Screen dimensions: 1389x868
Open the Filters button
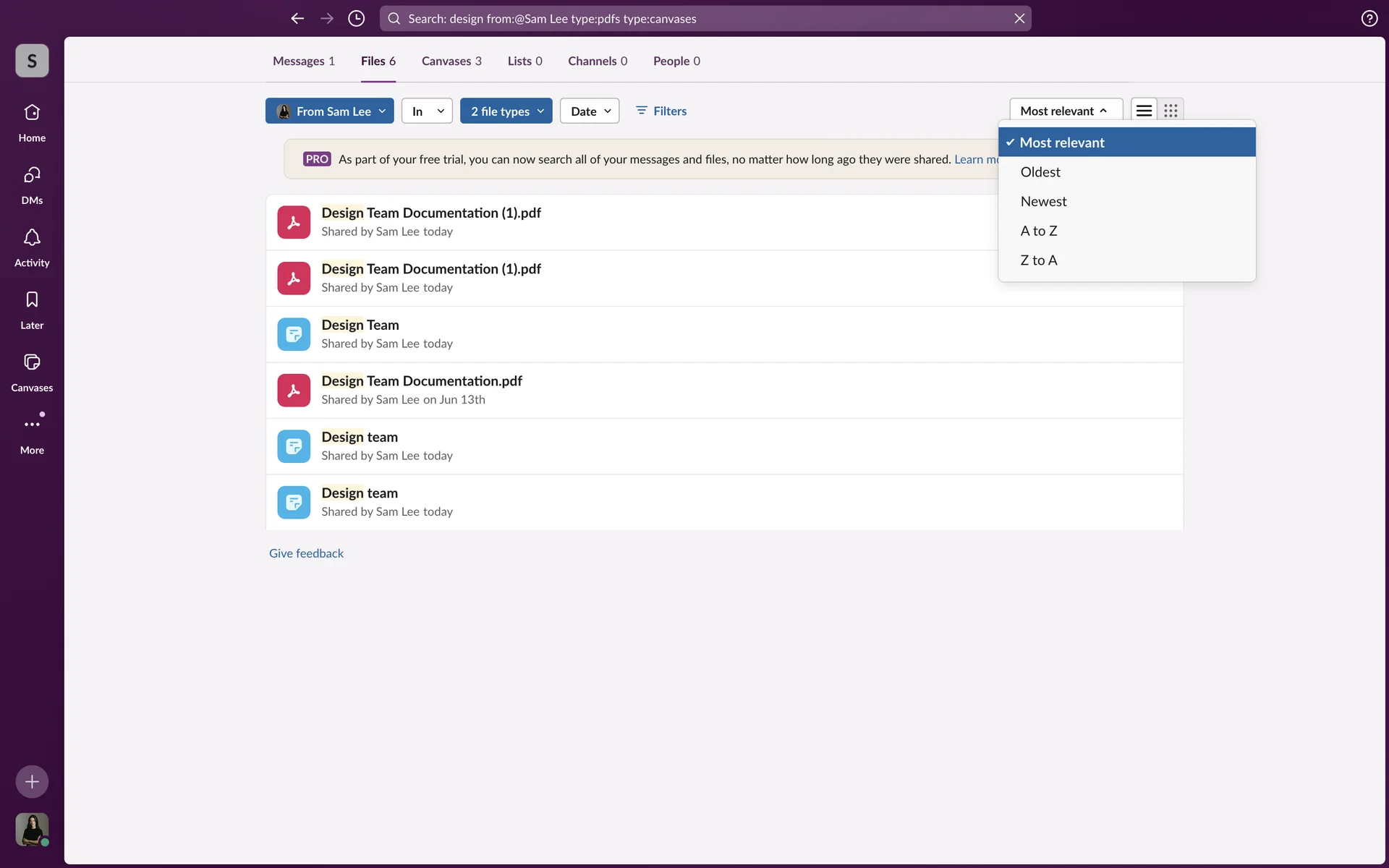click(x=661, y=111)
